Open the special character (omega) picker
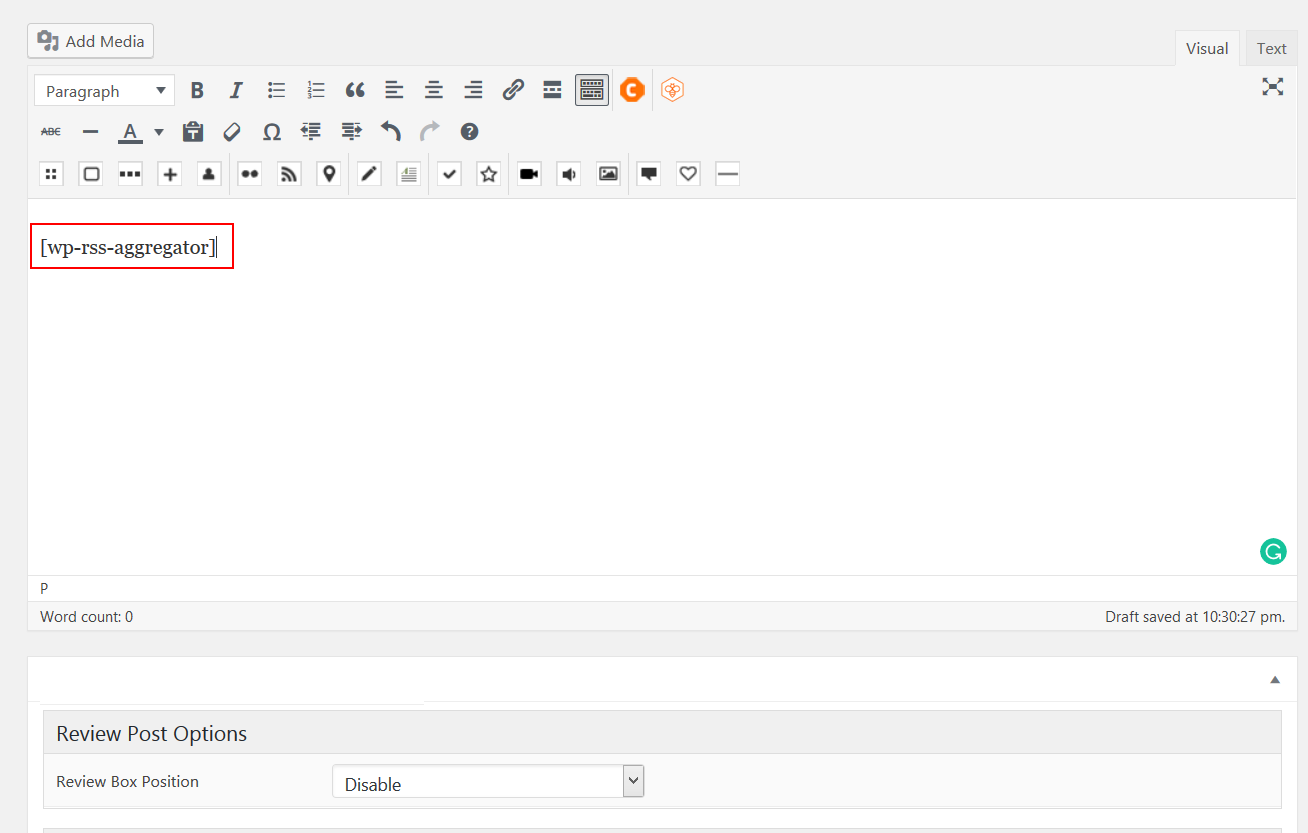The image size is (1308, 833). [271, 132]
